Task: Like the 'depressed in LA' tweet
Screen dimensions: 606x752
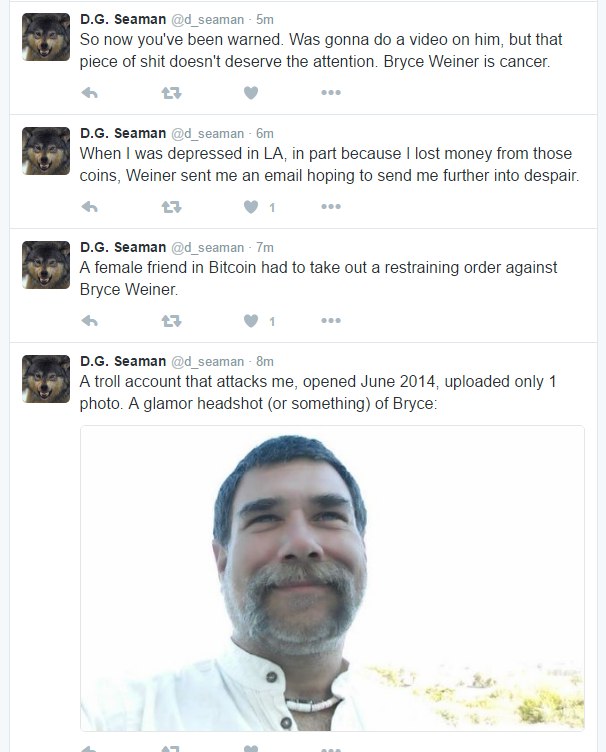Action: tap(251, 207)
